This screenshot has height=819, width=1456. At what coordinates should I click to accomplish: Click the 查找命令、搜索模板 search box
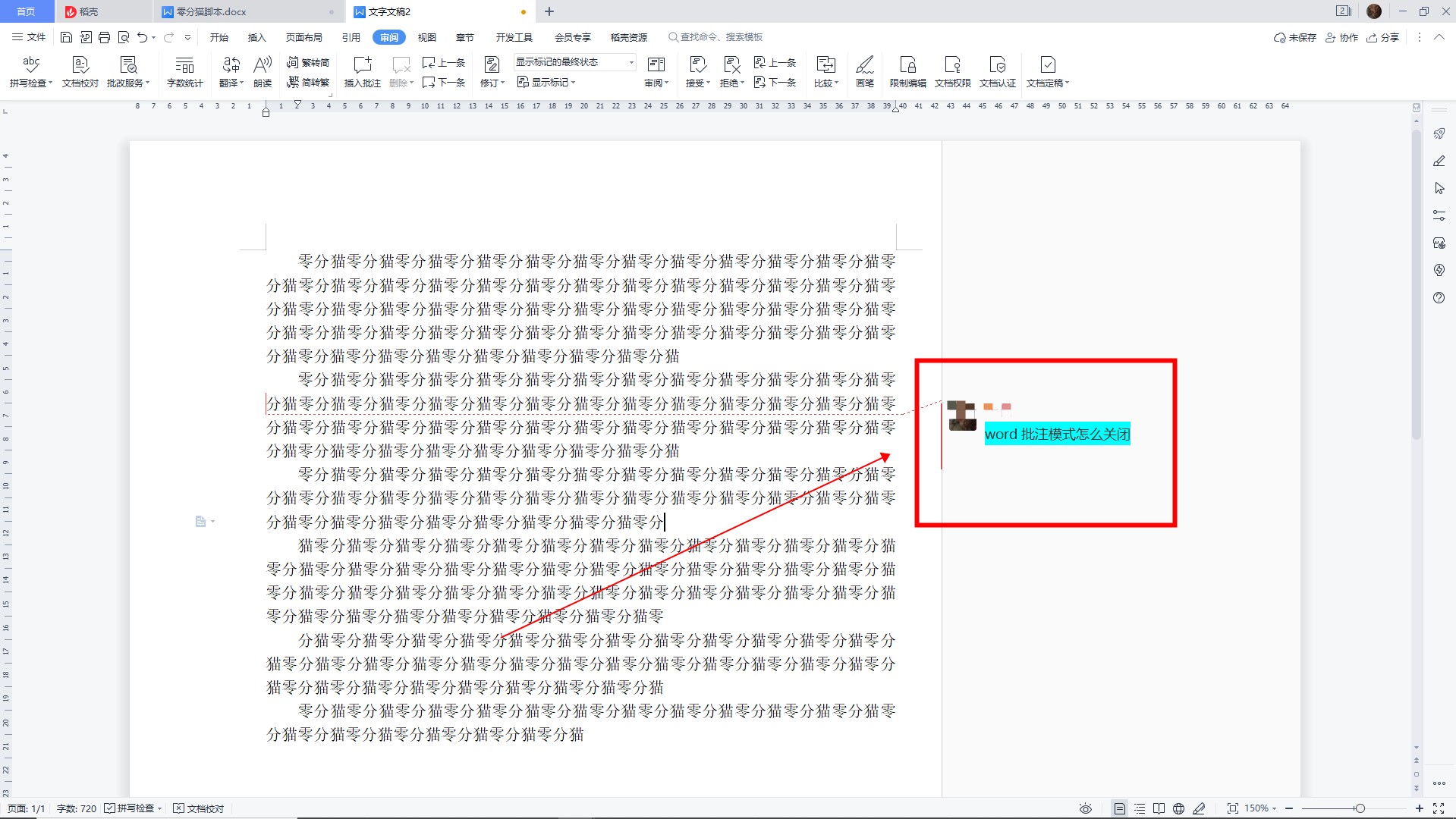coord(715,37)
